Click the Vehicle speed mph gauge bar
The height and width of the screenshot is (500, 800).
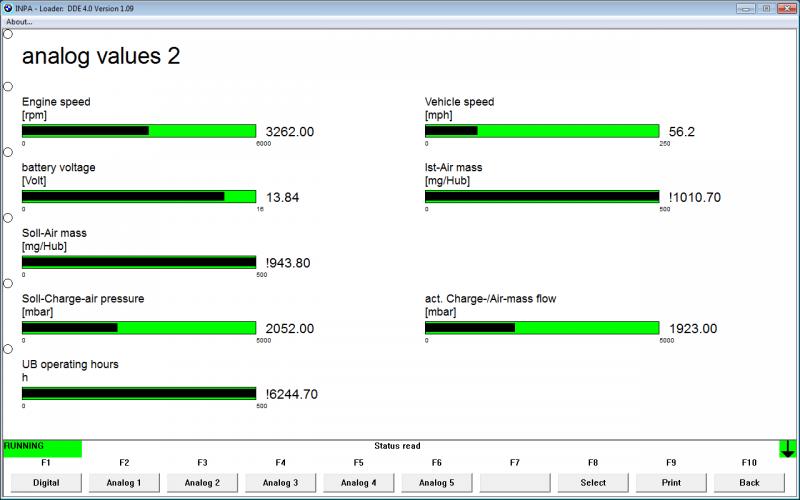coord(542,131)
